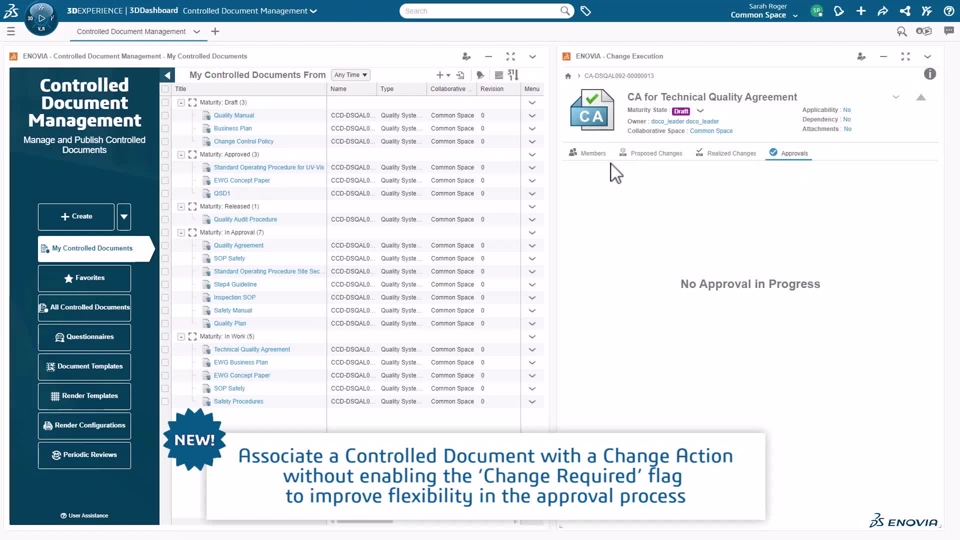Open All Controlled Documents
The image size is (960, 540).
click(x=84, y=307)
